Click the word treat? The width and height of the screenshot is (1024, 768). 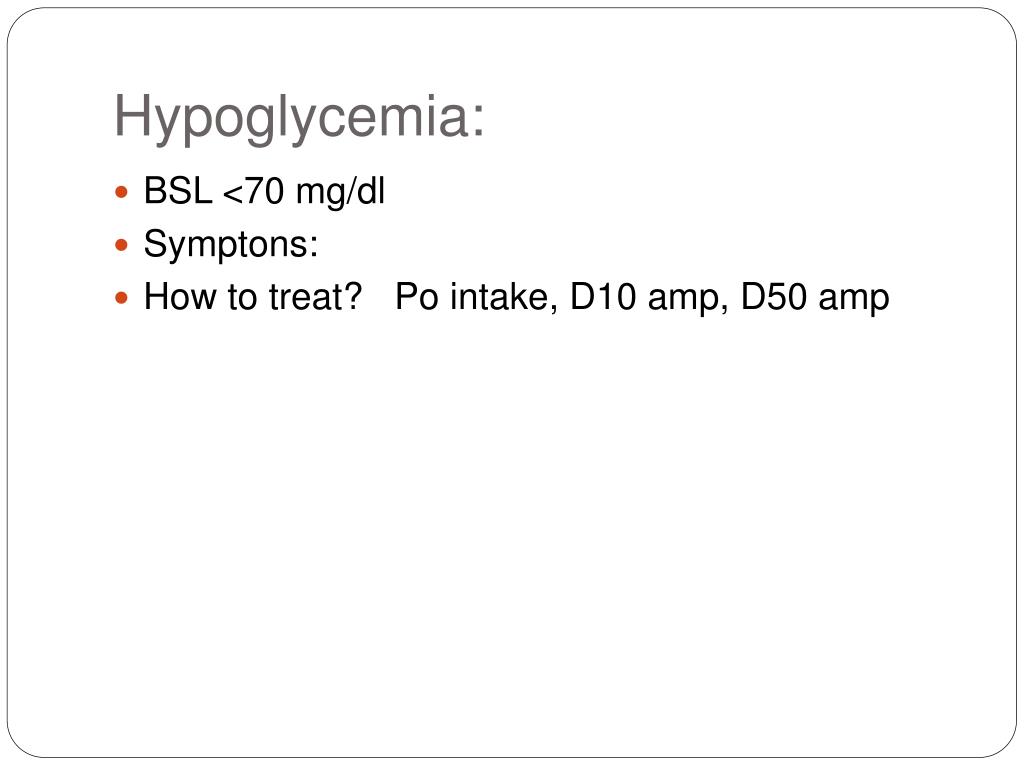point(316,297)
